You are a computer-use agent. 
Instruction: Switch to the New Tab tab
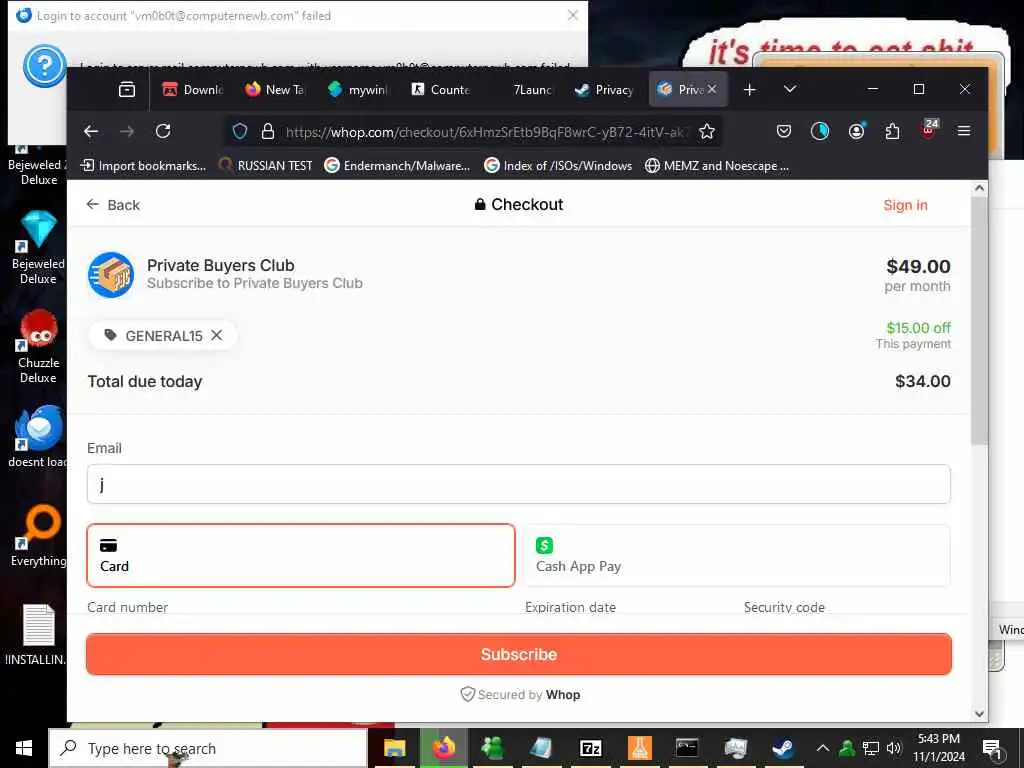(274, 89)
